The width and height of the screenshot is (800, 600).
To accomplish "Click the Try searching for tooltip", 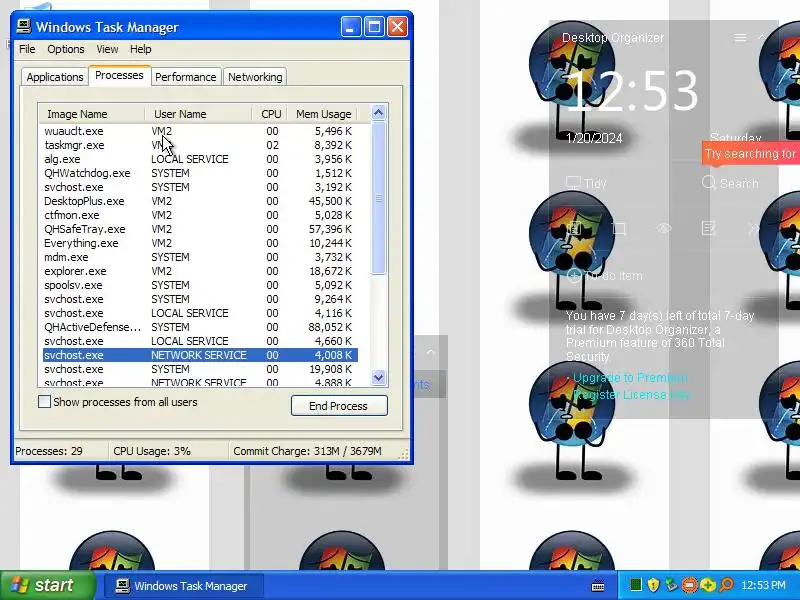I will click(x=751, y=154).
